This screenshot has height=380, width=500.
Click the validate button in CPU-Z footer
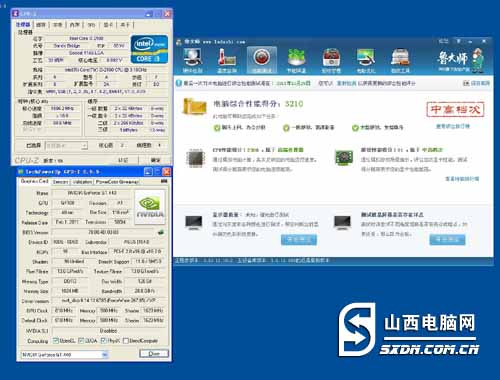point(123,160)
